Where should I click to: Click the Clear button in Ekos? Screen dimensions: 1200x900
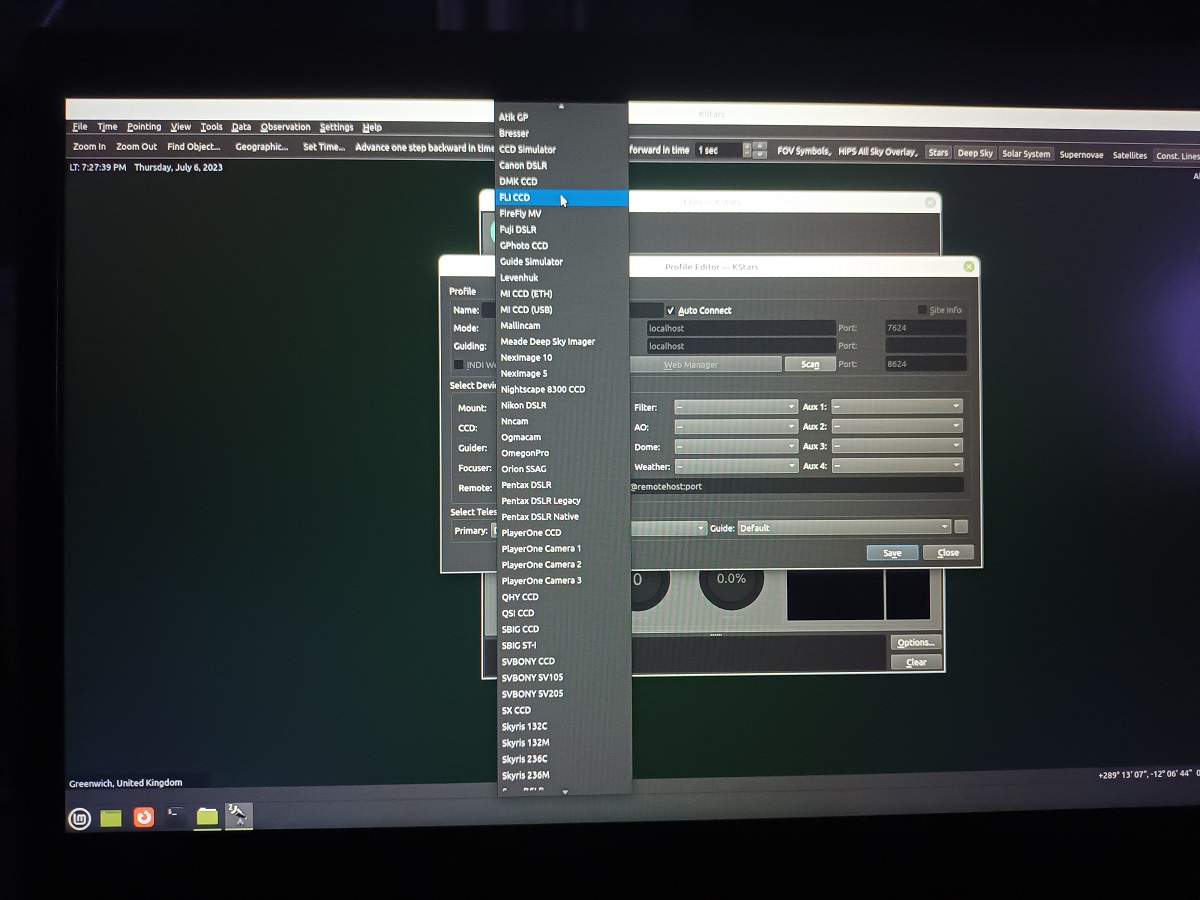click(x=916, y=662)
